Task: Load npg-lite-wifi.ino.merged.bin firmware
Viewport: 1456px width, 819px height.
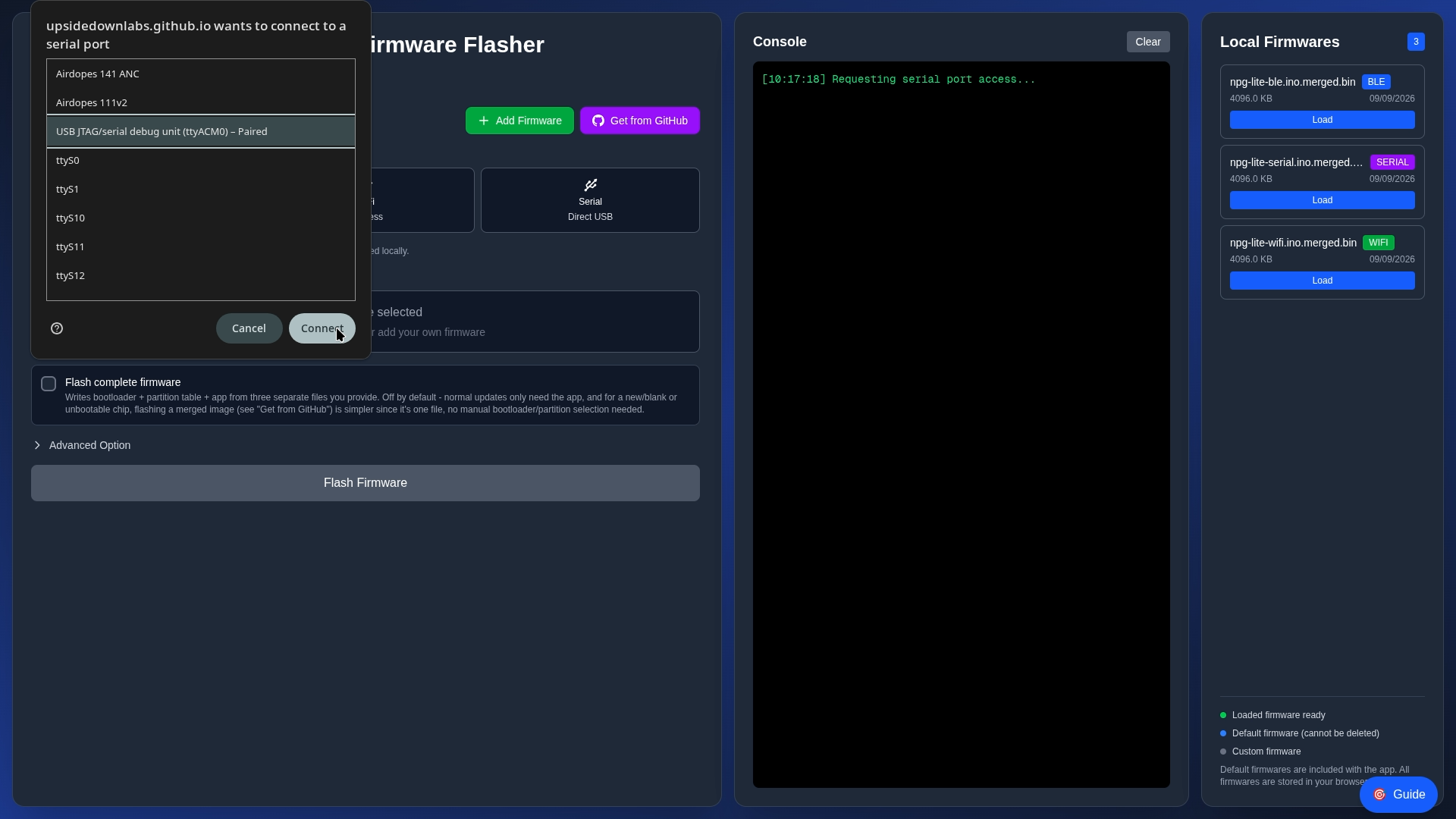Action: pyautogui.click(x=1322, y=281)
